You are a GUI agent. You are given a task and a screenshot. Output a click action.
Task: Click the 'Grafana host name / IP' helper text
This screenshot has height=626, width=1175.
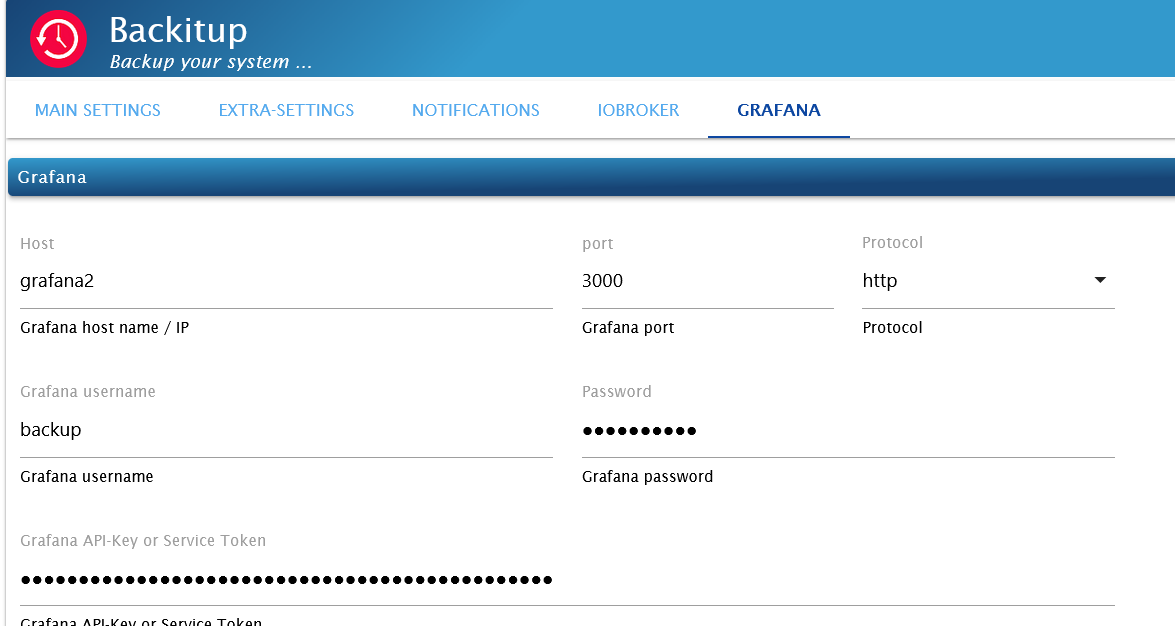[x=104, y=328]
